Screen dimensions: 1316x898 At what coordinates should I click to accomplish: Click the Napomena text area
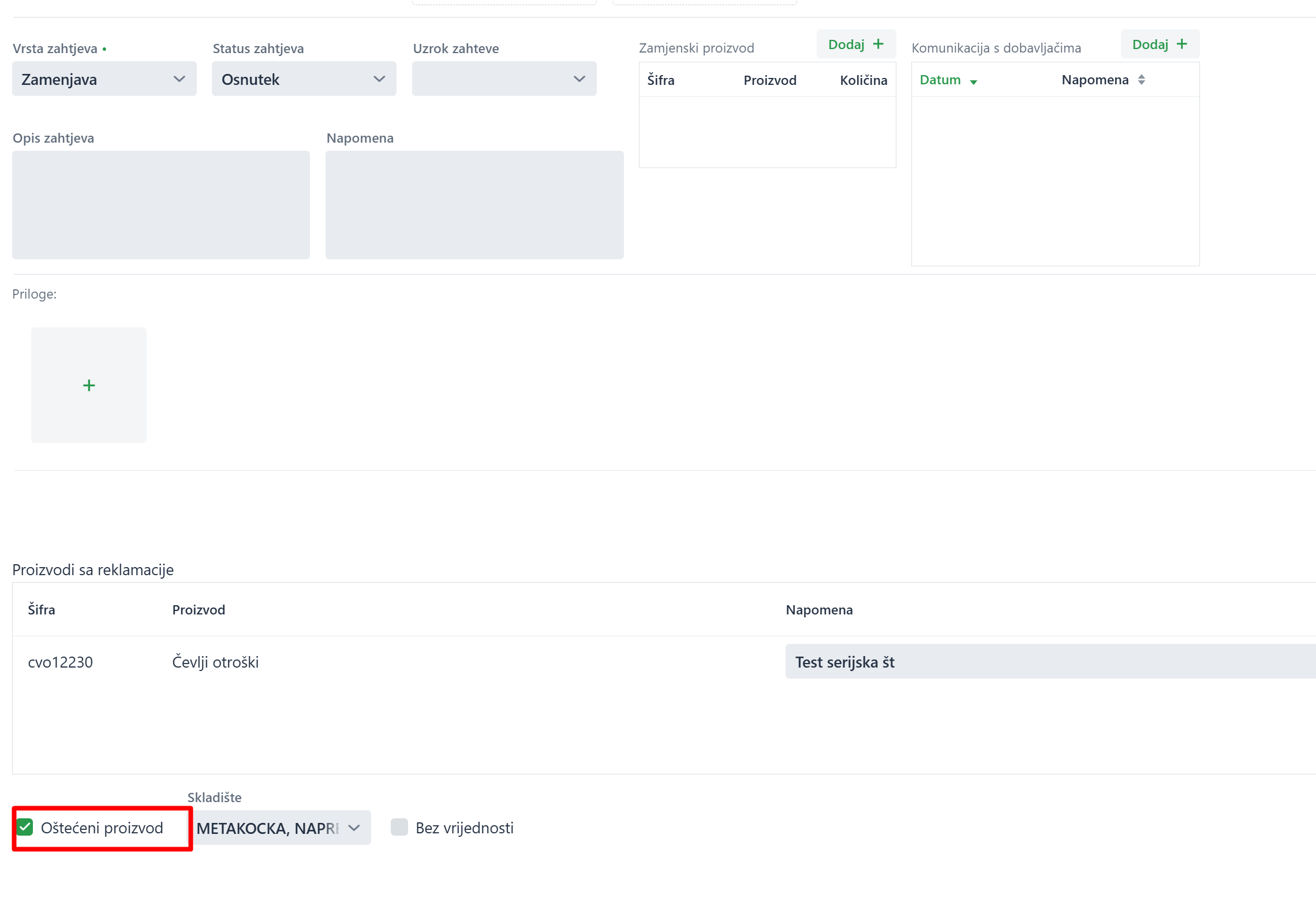tap(474, 205)
